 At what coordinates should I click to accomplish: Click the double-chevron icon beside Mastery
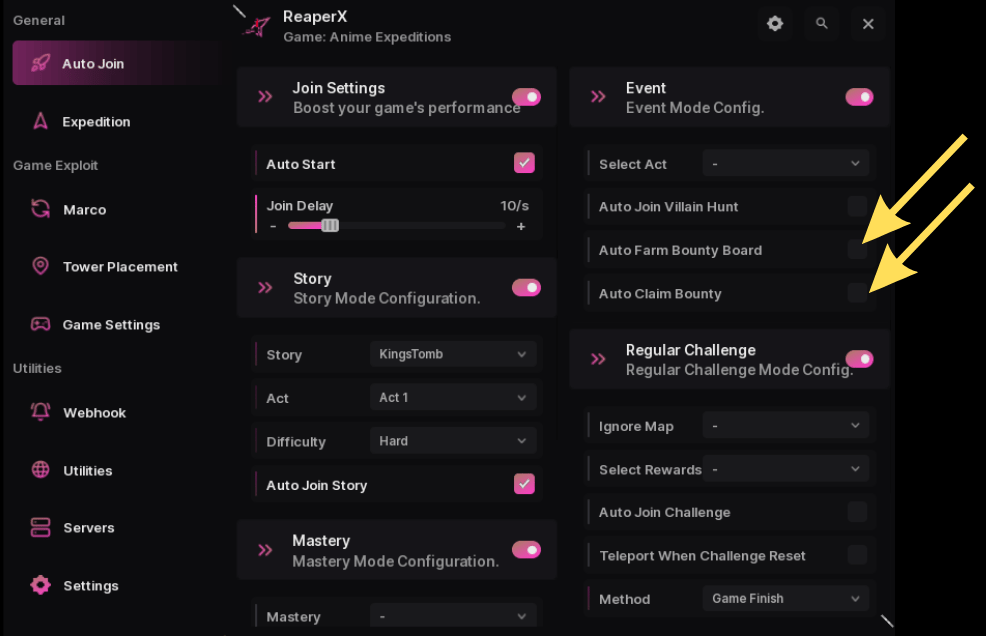click(x=265, y=550)
